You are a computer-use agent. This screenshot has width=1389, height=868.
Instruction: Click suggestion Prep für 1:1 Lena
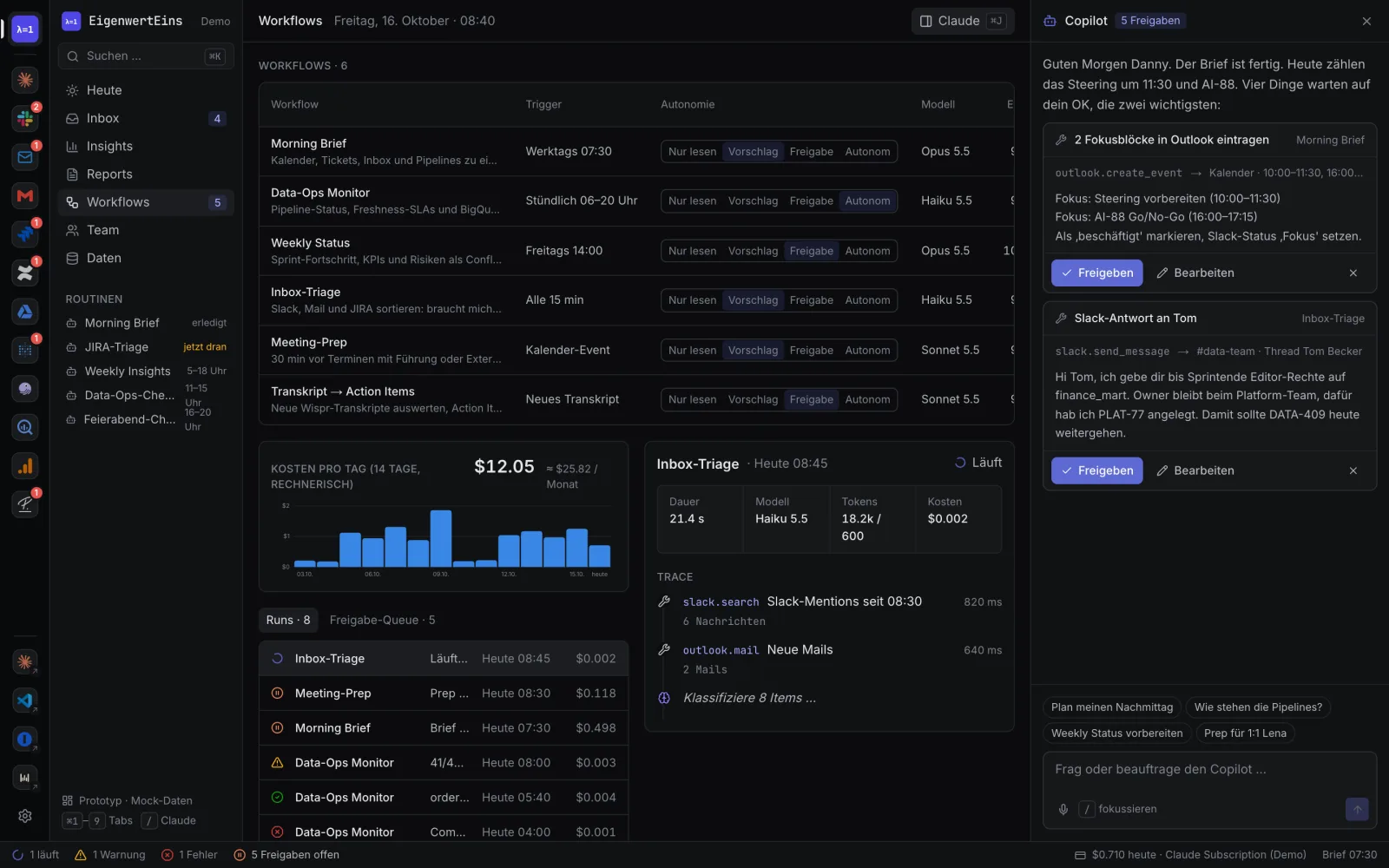[x=1245, y=733]
